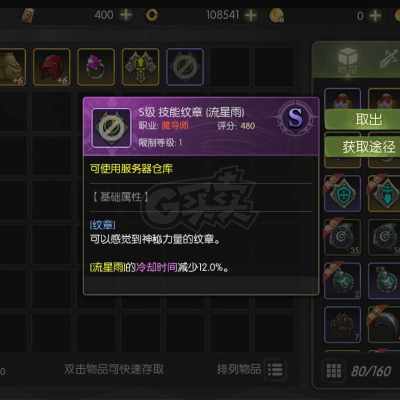Viewport: 400px width, 400px height.
Task: Select the red helmet item in storage
Action: 52,67
